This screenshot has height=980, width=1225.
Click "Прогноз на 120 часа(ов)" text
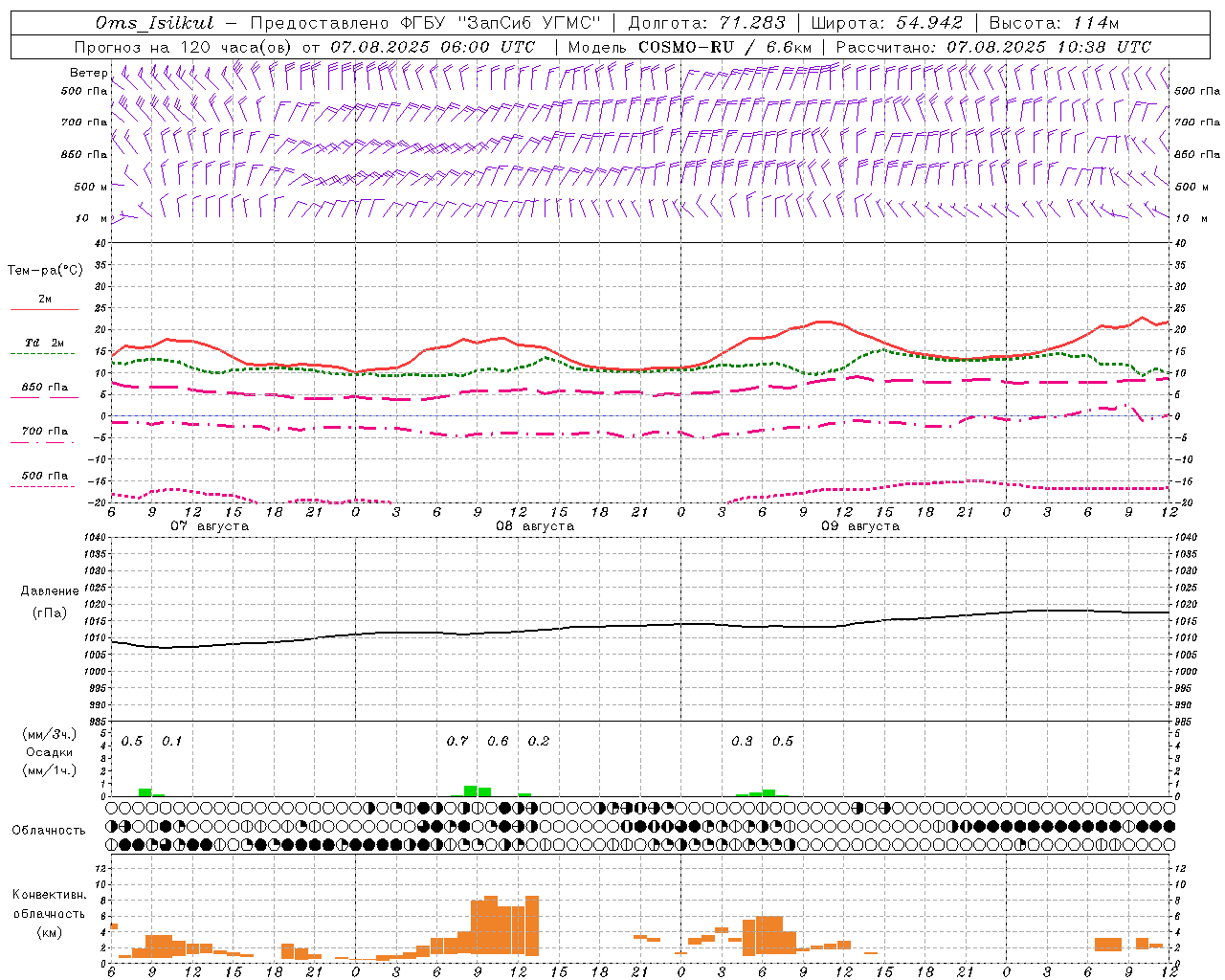click(184, 47)
